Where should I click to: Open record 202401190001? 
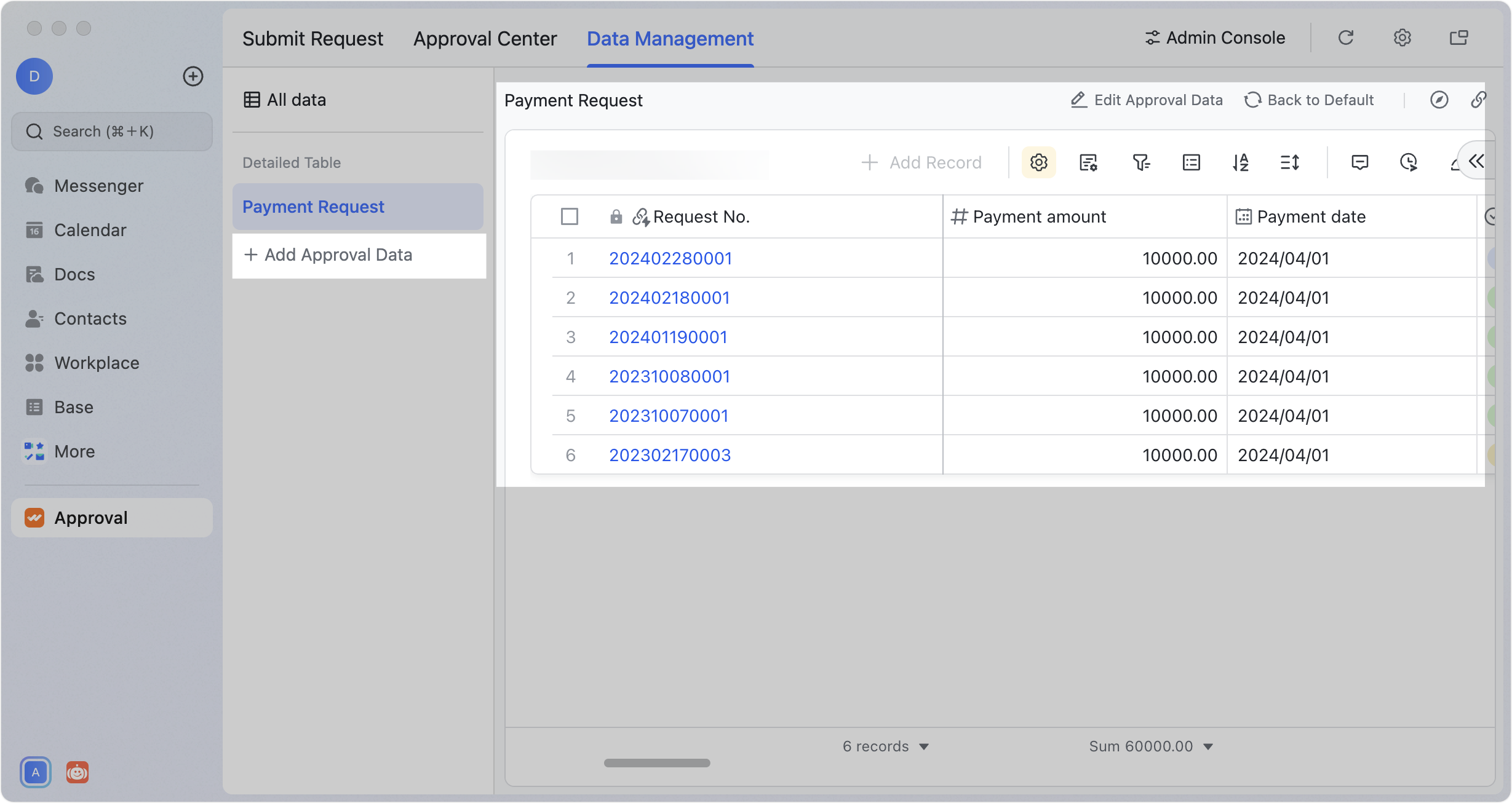(x=668, y=336)
